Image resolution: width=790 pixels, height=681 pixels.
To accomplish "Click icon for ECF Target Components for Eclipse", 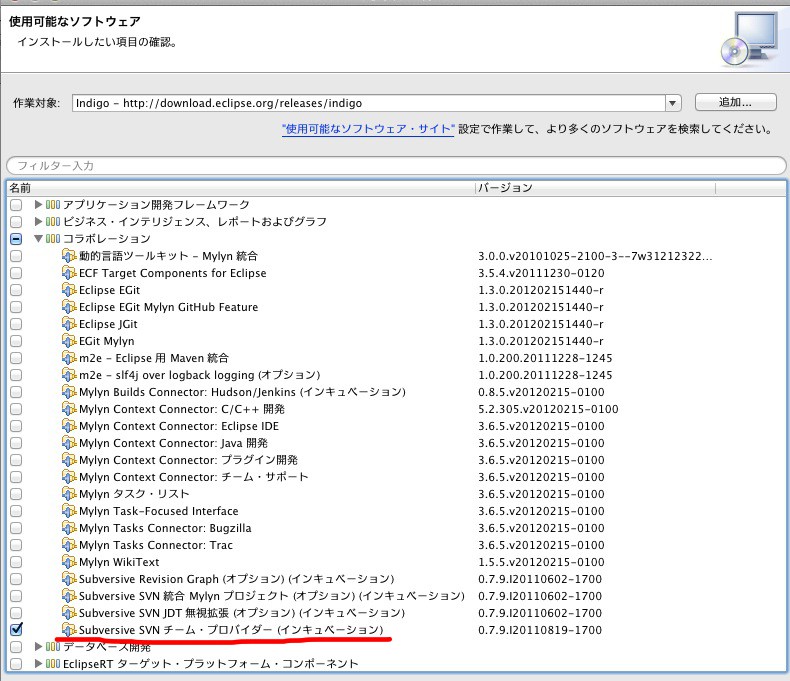I will (69, 273).
